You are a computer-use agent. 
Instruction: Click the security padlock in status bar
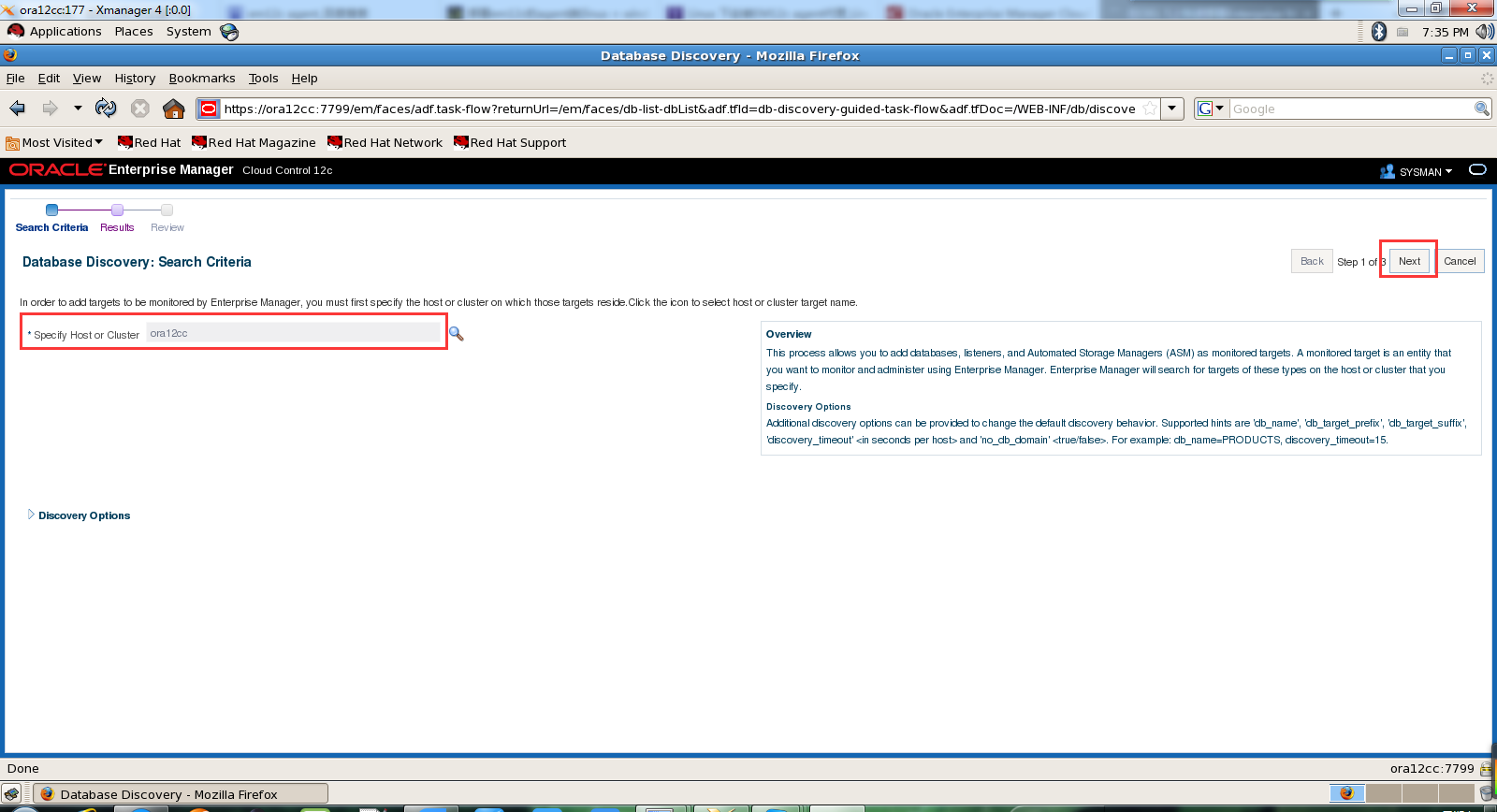pos(1486,769)
